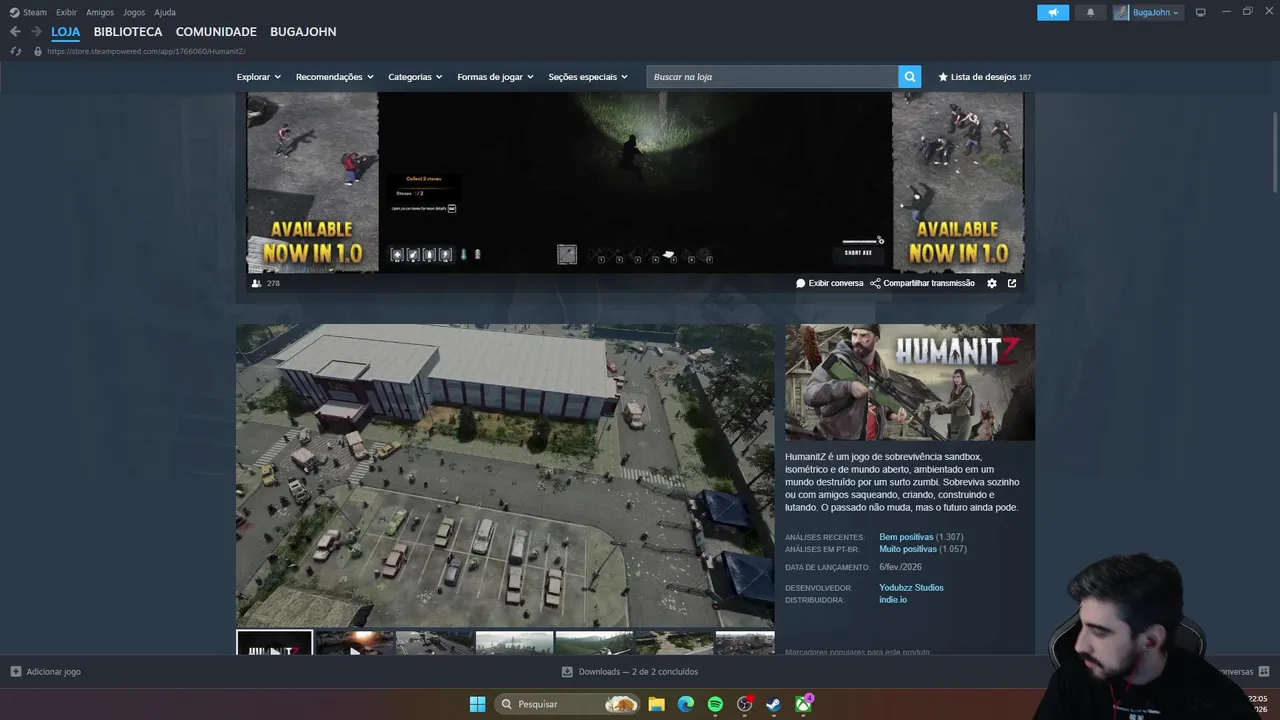Screen dimensions: 1280x720
Task: Click the release date 6/fev./2026
Action: click(x=900, y=567)
